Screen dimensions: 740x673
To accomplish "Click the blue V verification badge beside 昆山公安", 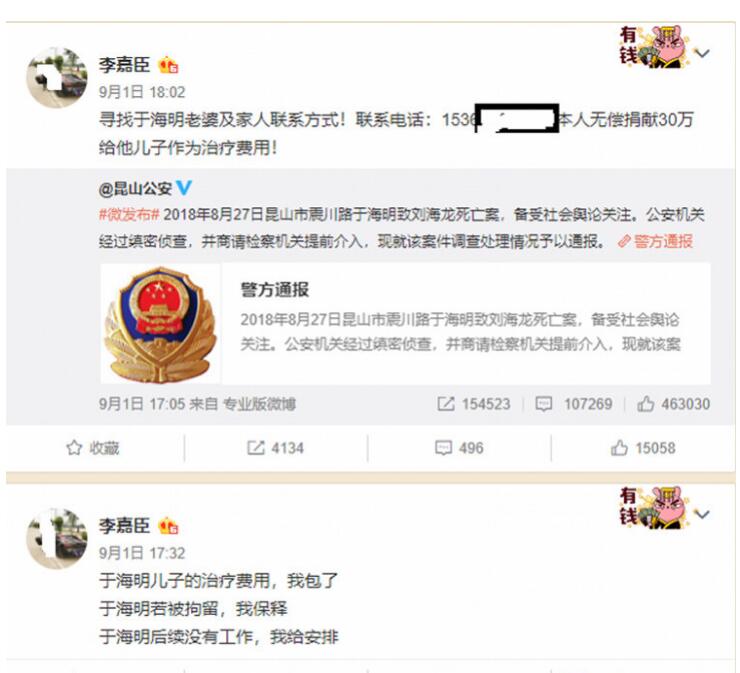I will click(x=184, y=188).
